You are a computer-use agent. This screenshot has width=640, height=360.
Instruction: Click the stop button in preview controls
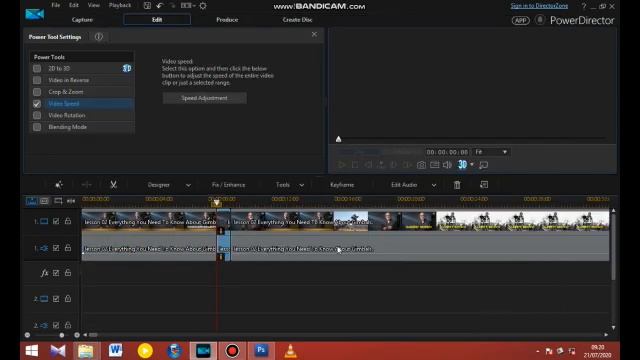[355, 165]
